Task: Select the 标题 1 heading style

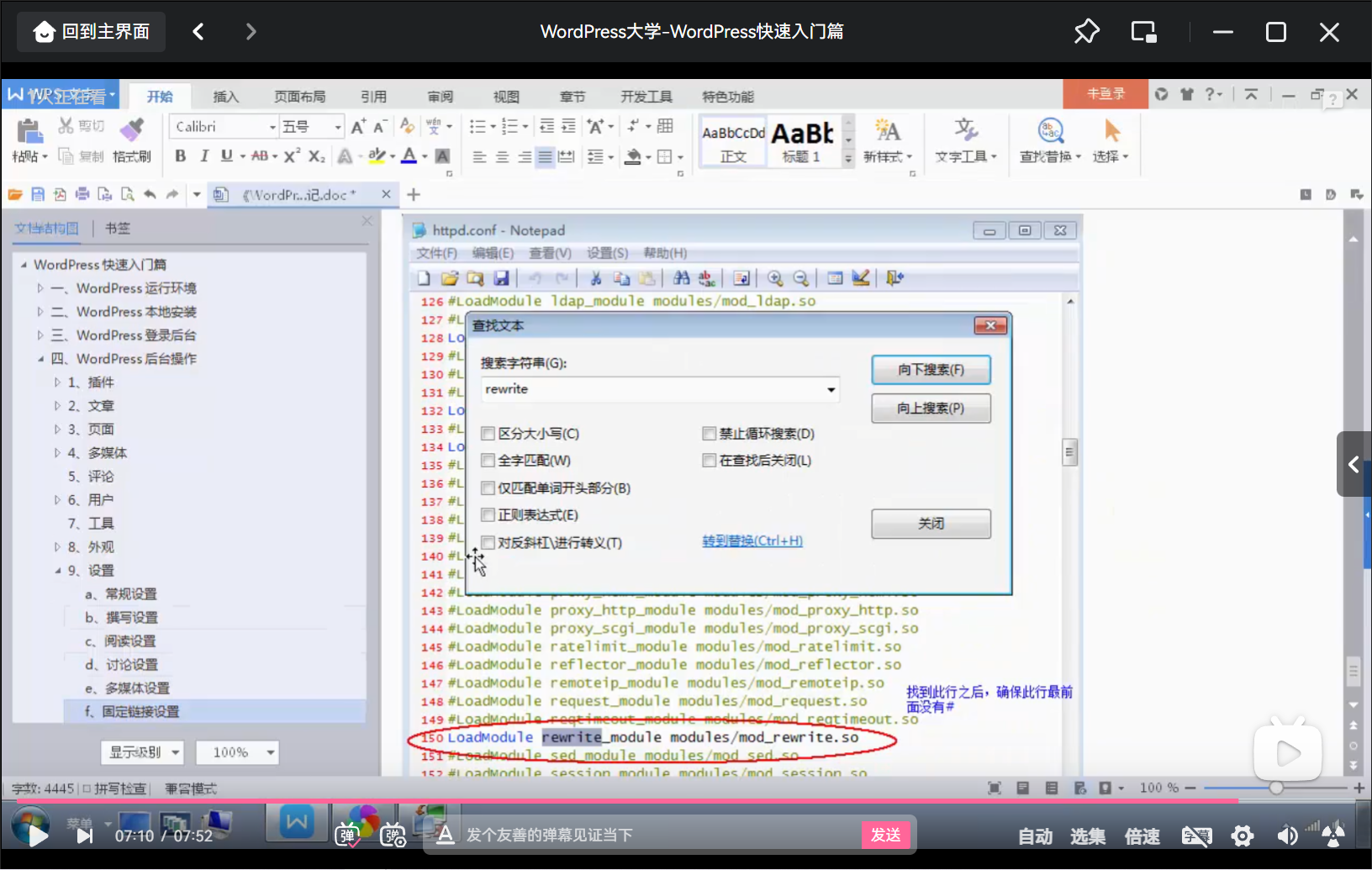Action: click(x=802, y=140)
